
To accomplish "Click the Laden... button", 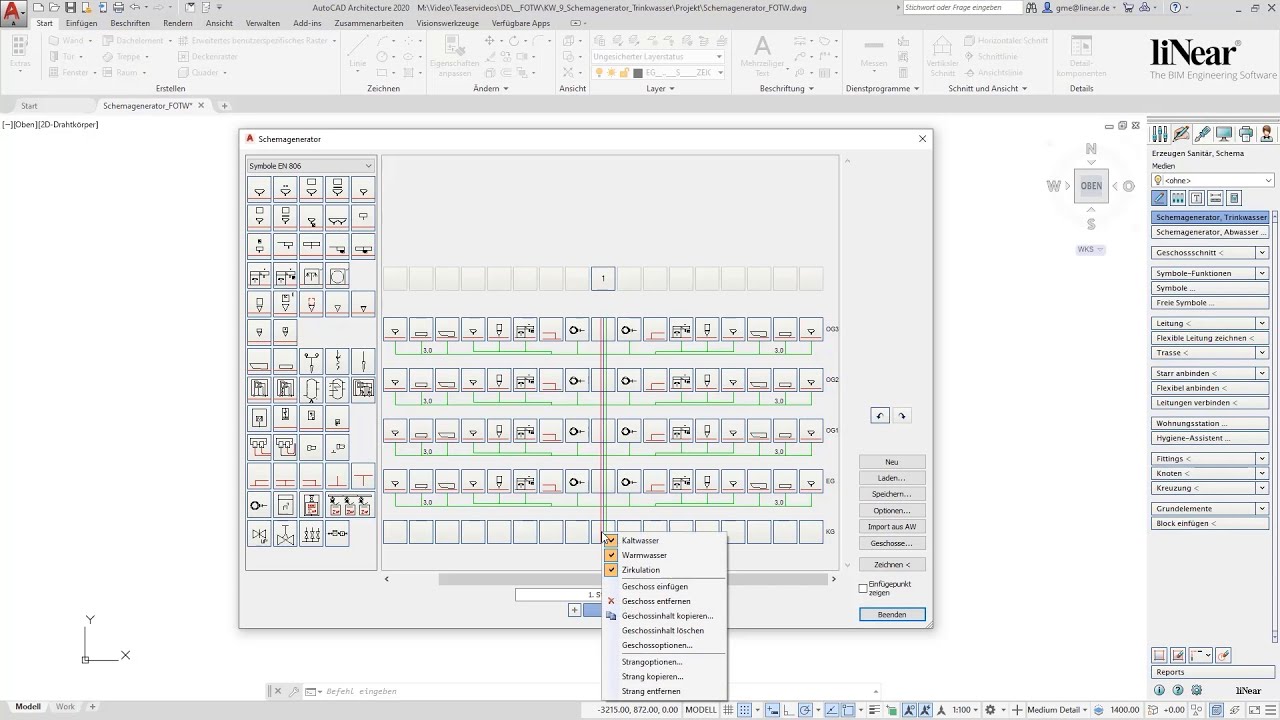I will (892, 478).
